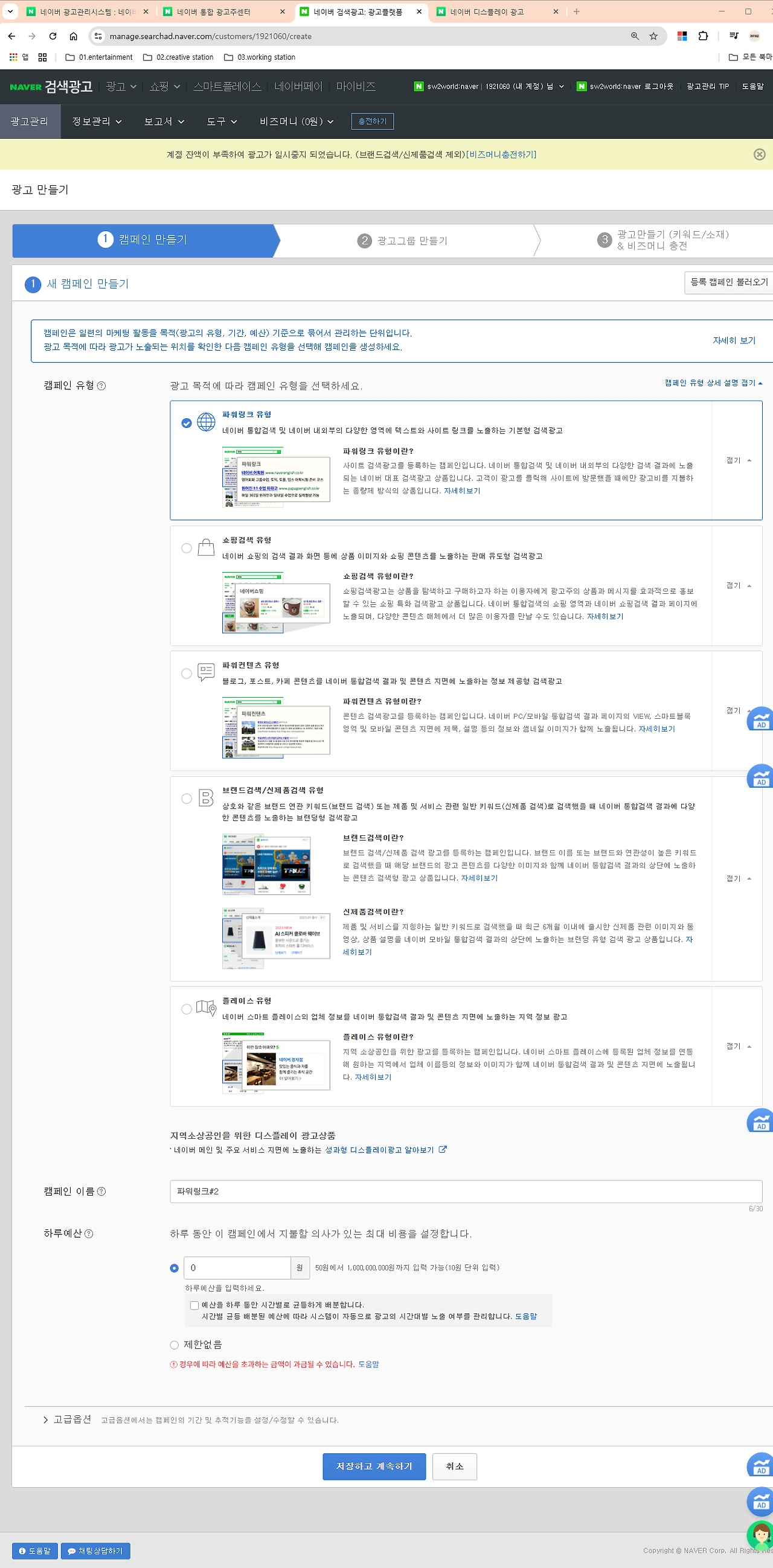Open the 광고관리 navigation tab
Image resolution: width=773 pixels, height=1568 pixels.
[30, 122]
